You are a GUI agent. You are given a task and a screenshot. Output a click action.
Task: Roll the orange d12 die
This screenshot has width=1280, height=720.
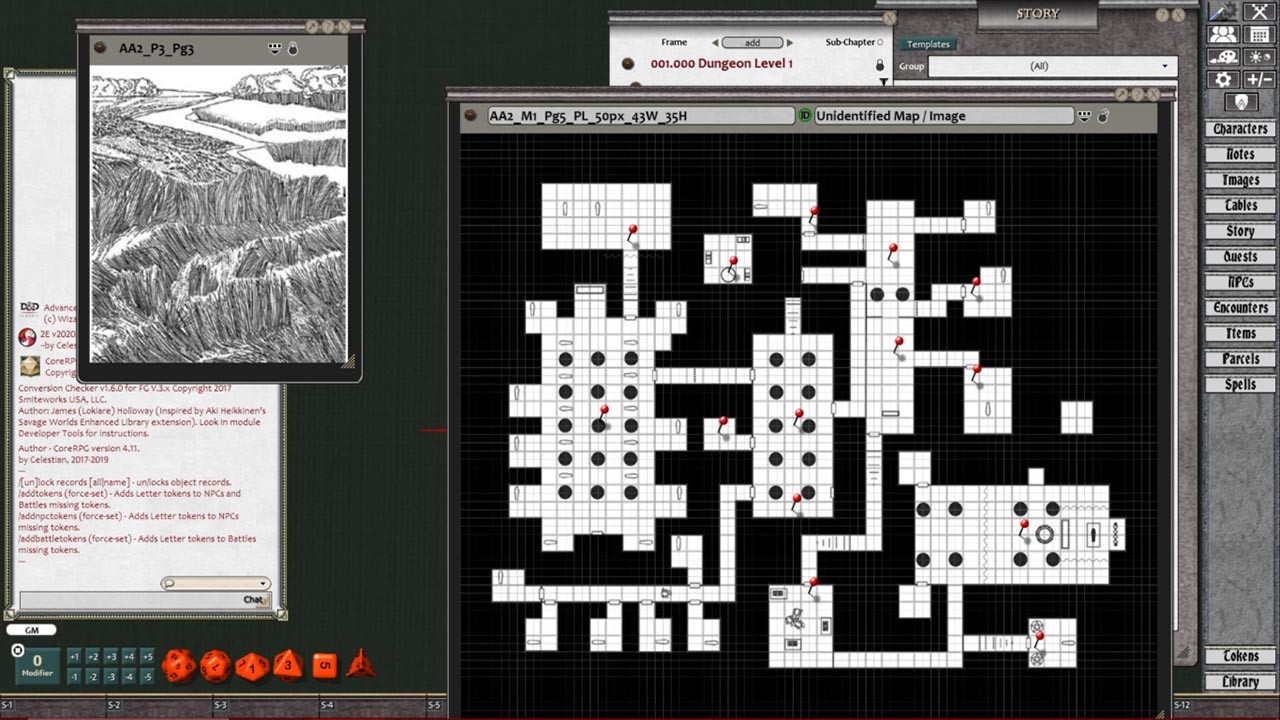click(x=216, y=665)
